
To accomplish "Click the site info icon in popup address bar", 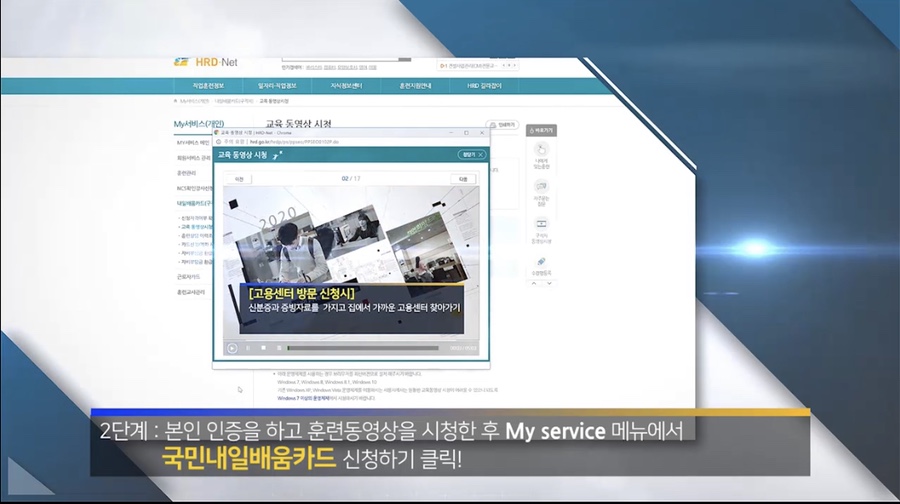I will pos(218,142).
